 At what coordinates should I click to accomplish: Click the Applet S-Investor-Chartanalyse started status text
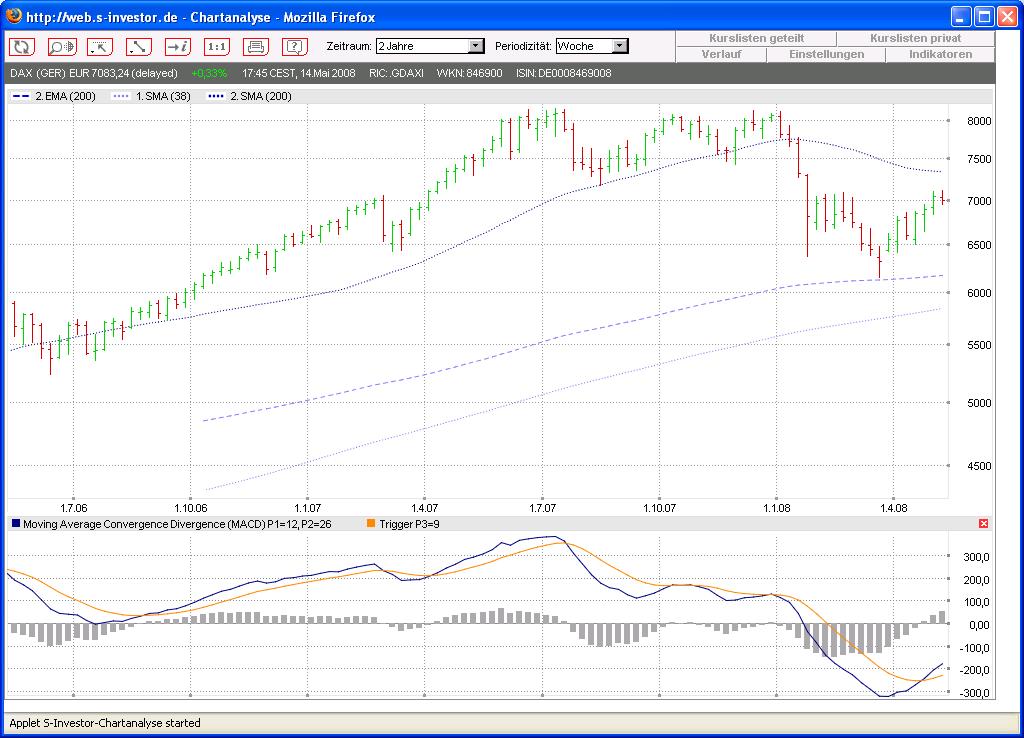(x=104, y=723)
